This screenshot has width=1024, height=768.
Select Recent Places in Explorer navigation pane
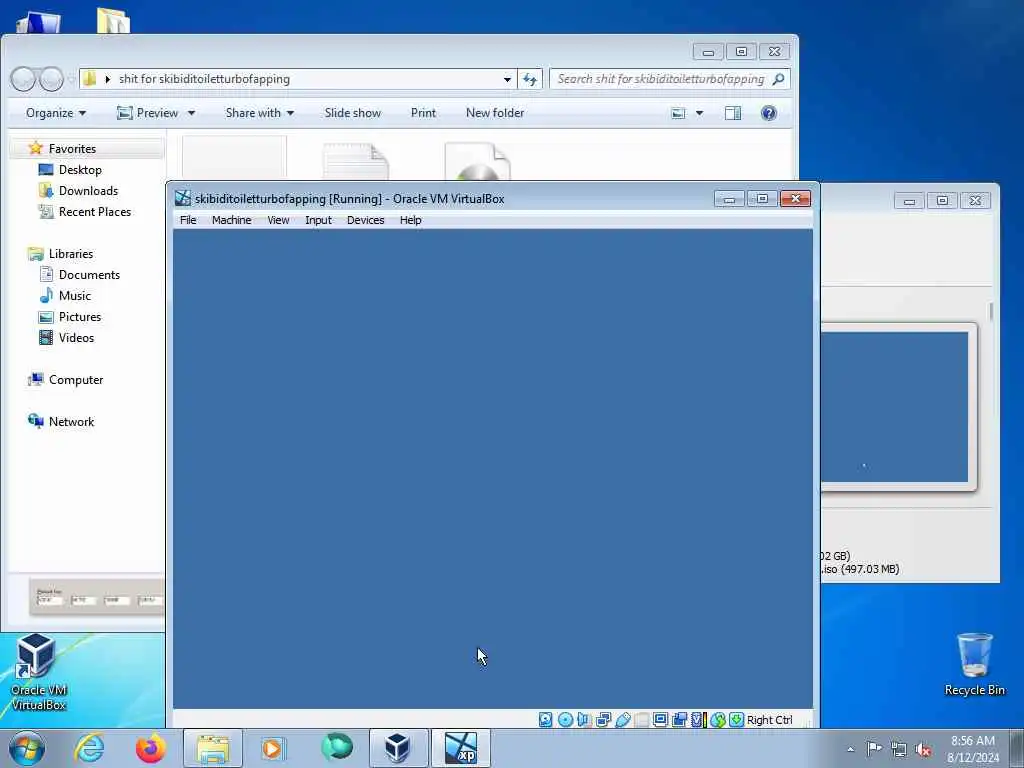tap(94, 212)
